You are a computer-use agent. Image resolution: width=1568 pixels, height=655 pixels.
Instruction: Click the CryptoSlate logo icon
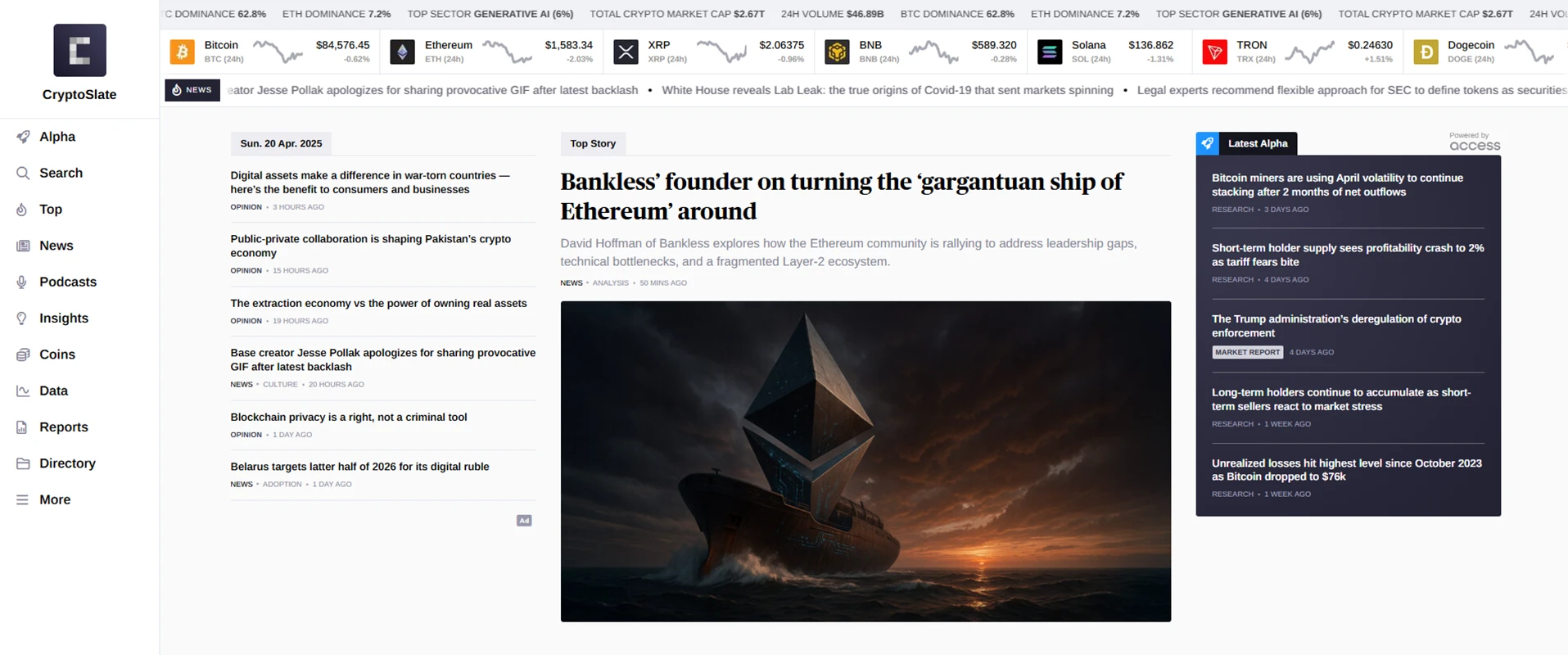(79, 50)
